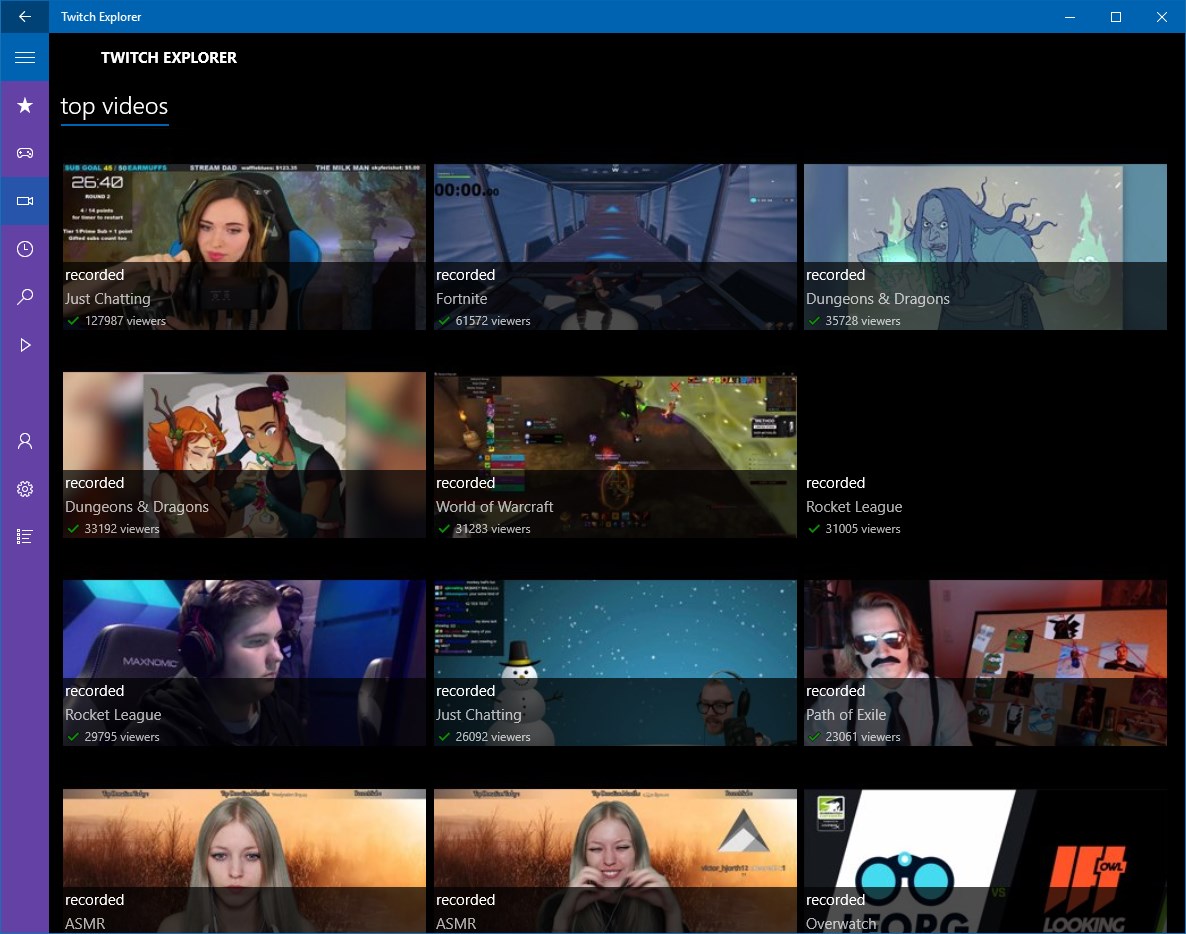Click the green check beside 23061 viewers
This screenshot has height=934, width=1186.
(814, 737)
